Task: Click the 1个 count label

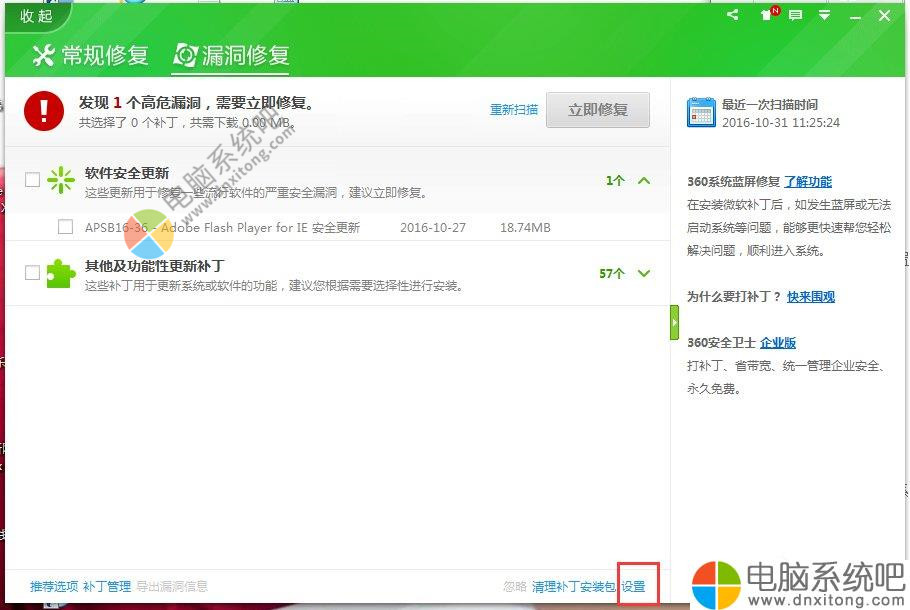Action: pos(615,181)
